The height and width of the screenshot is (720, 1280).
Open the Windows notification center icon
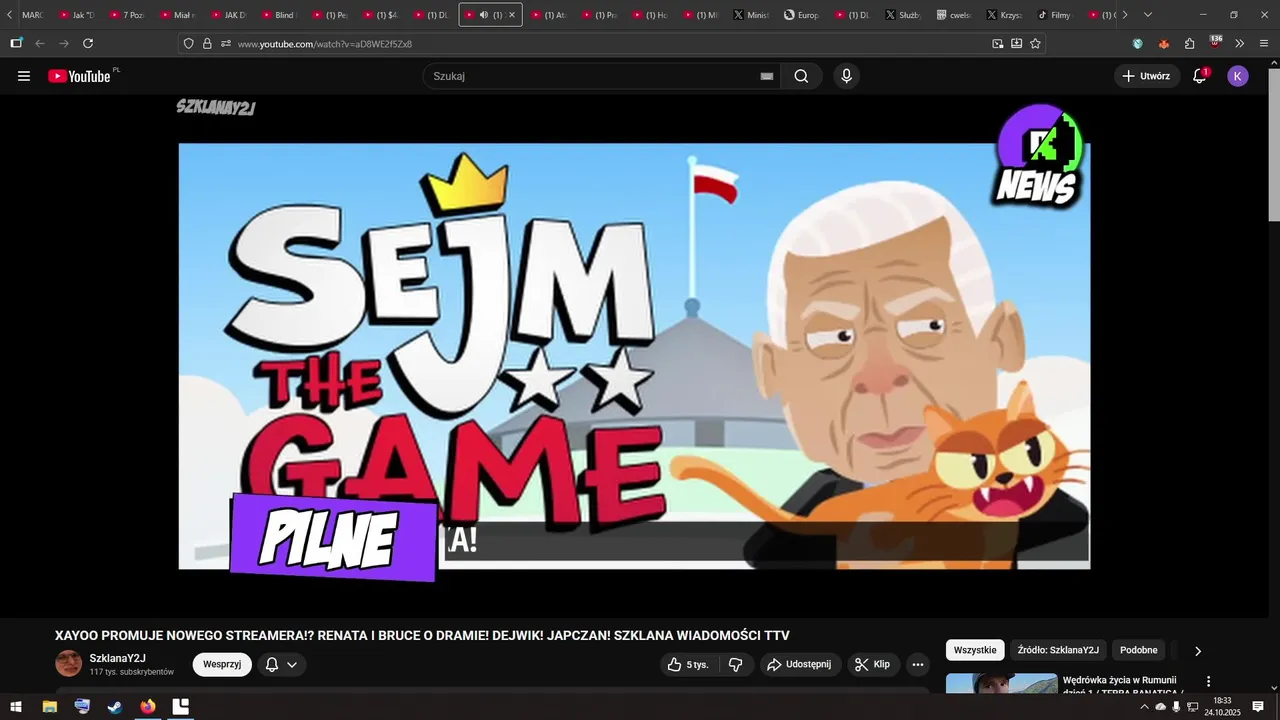[1258, 707]
